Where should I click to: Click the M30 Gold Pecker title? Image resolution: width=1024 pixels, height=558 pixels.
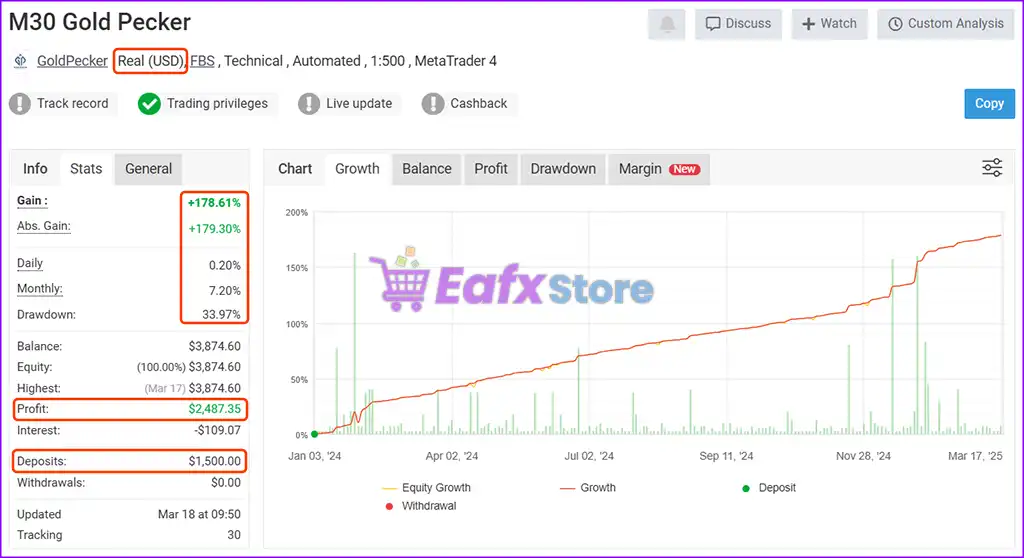pyautogui.click(x=100, y=22)
